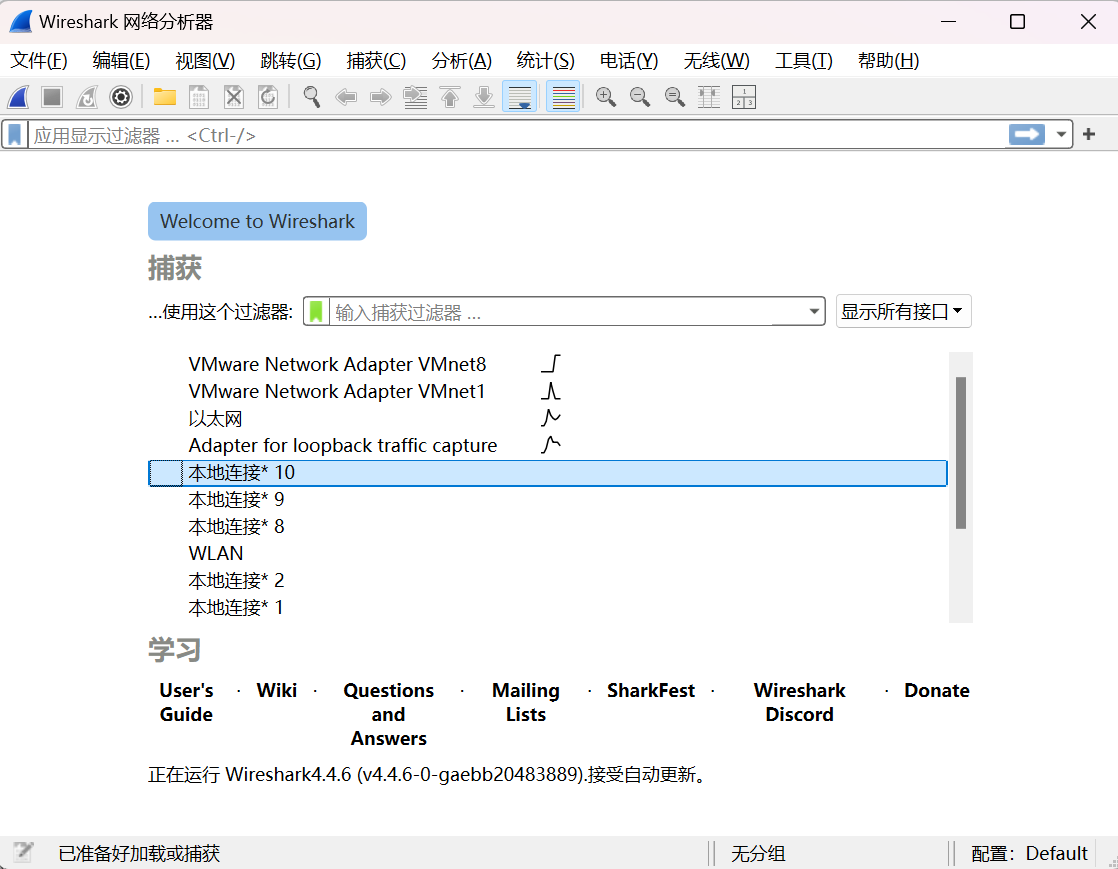Jump to first packet icon
Image resolution: width=1118 pixels, height=869 pixels.
[450, 97]
